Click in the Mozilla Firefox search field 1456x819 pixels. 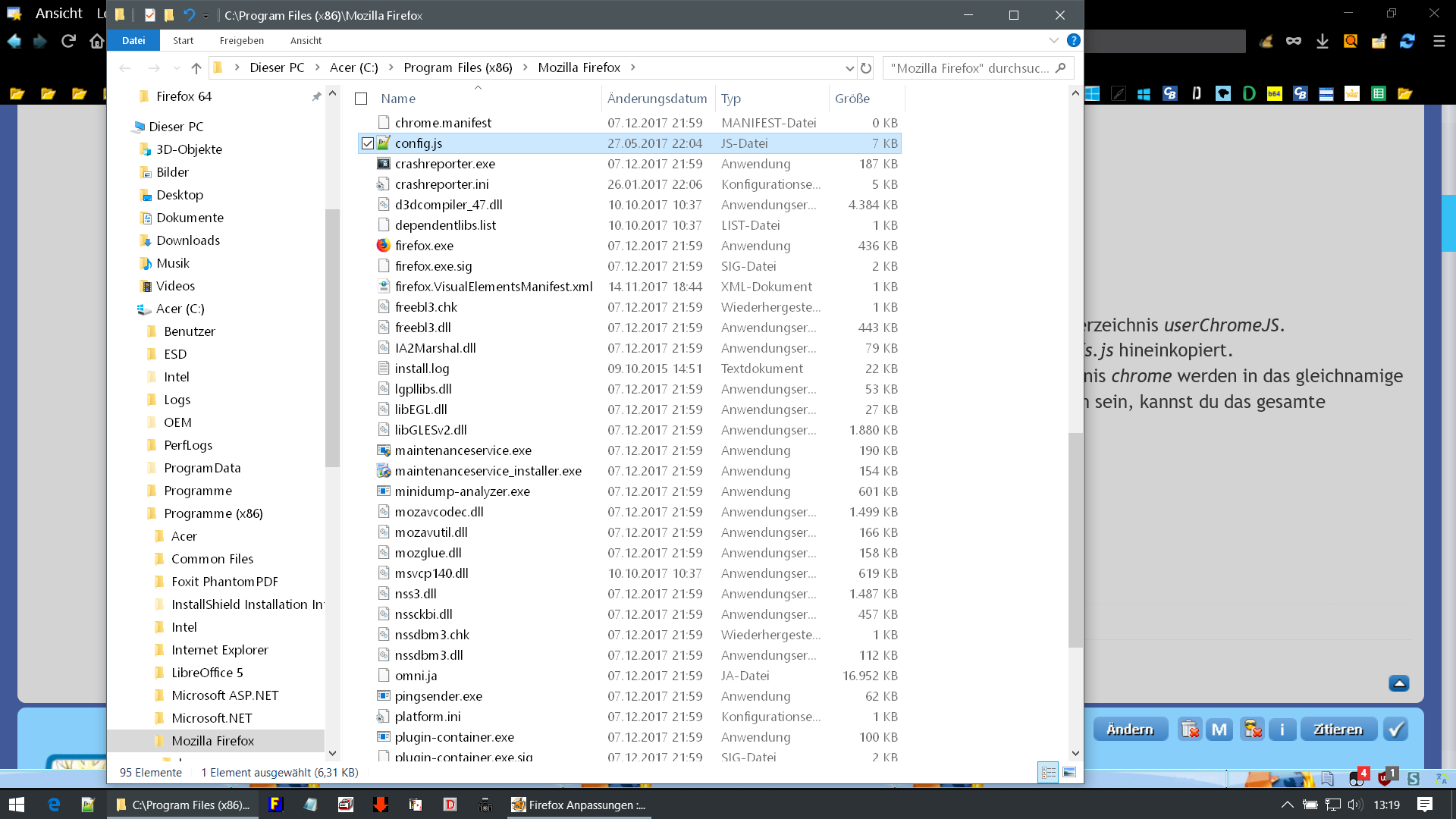coord(971,68)
